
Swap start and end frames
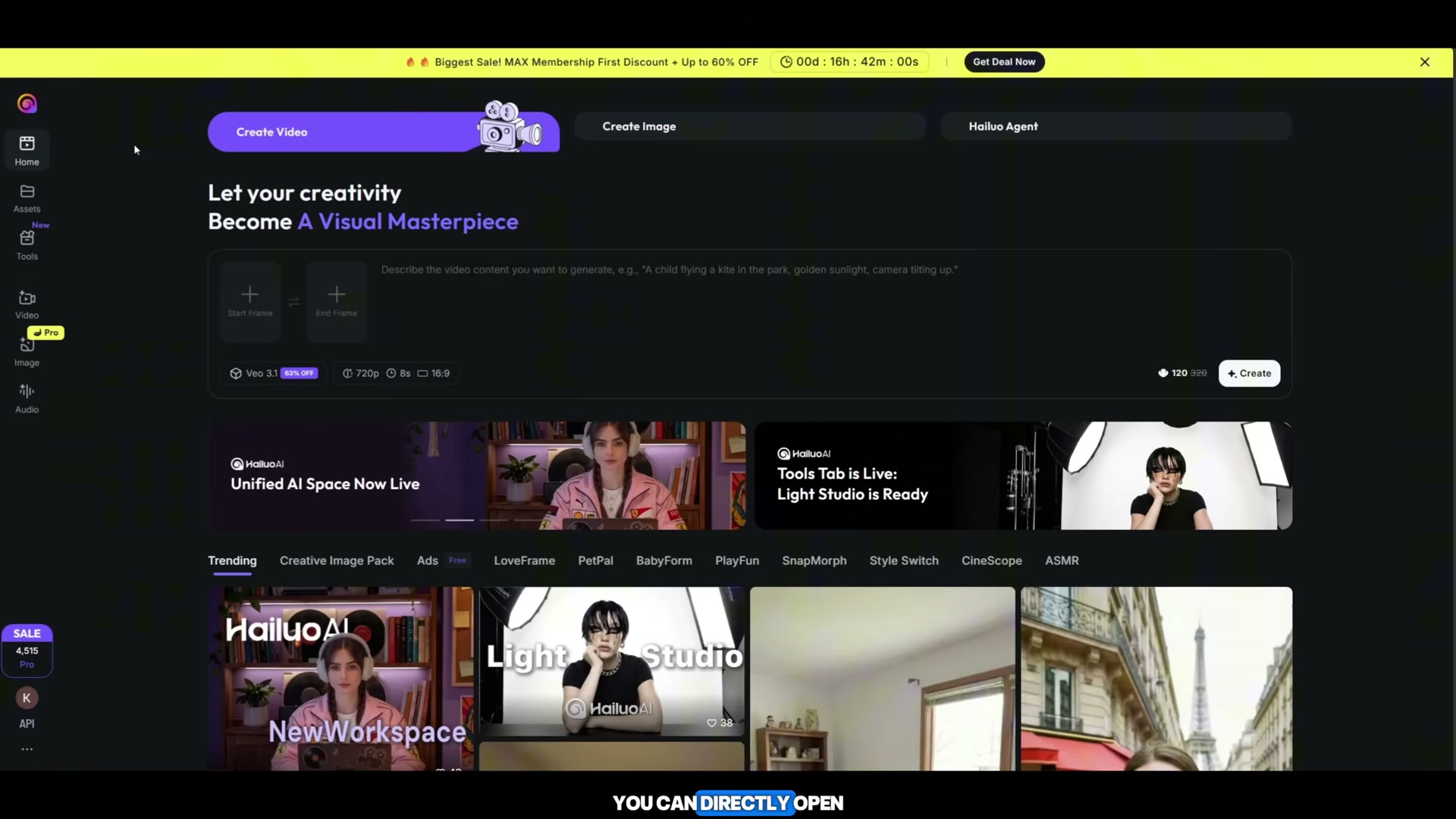(x=293, y=303)
